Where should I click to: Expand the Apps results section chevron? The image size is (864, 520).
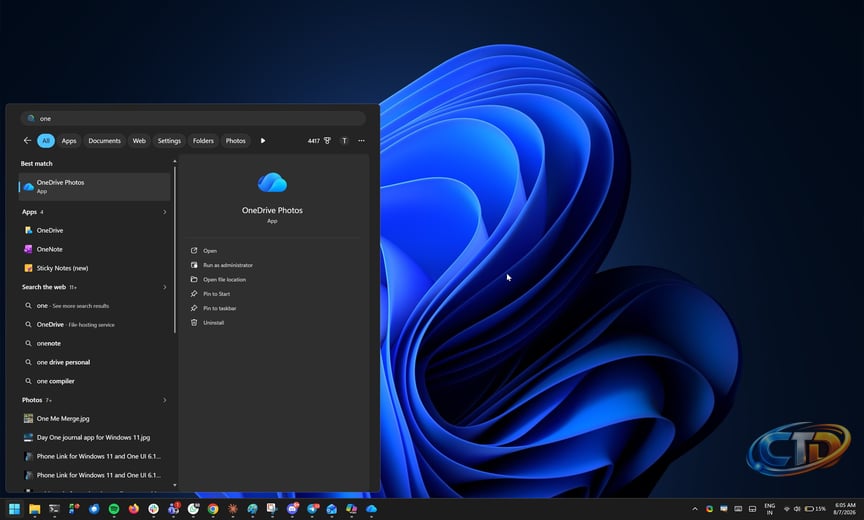pos(164,212)
